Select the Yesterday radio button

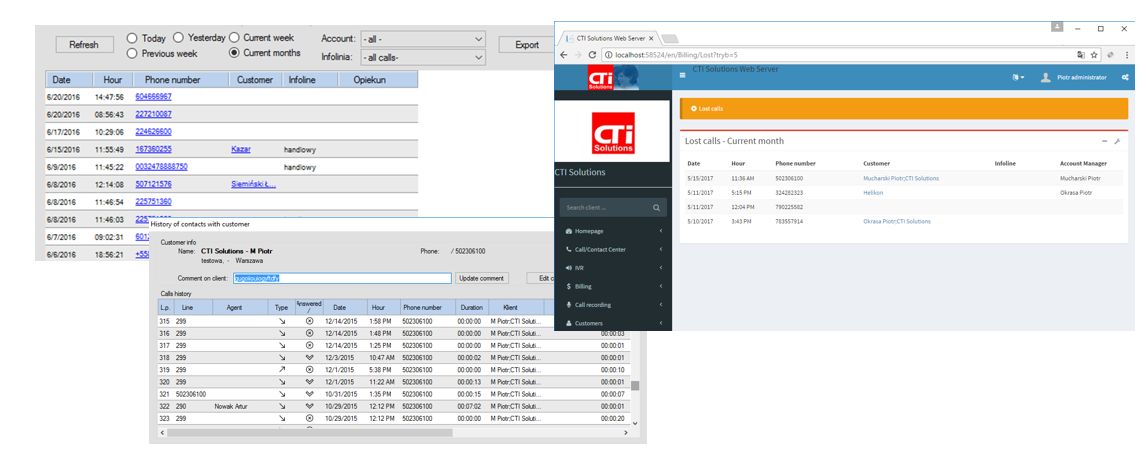[x=178, y=37]
